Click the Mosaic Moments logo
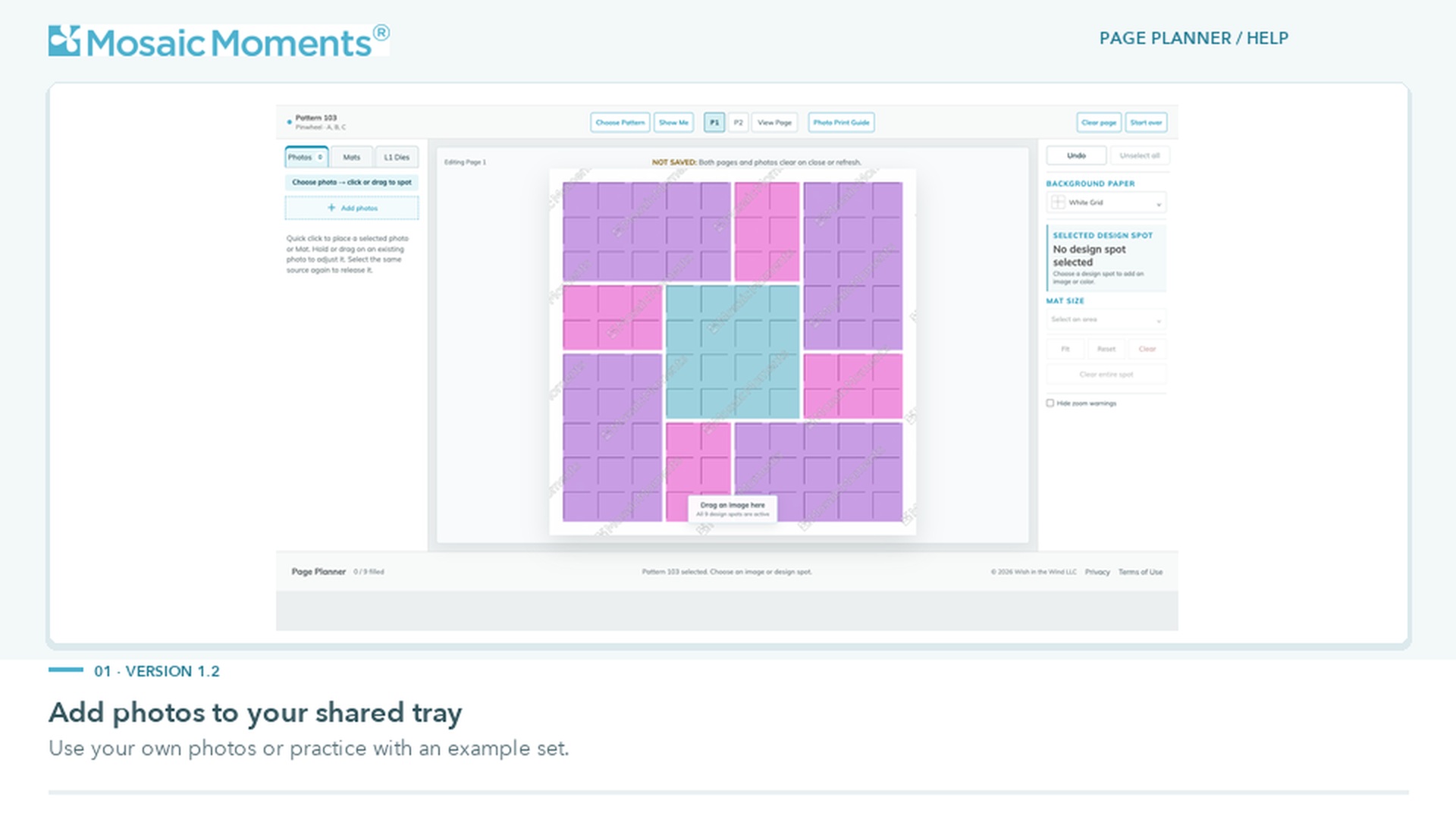This screenshot has width=1456, height=819. pyautogui.click(x=219, y=41)
